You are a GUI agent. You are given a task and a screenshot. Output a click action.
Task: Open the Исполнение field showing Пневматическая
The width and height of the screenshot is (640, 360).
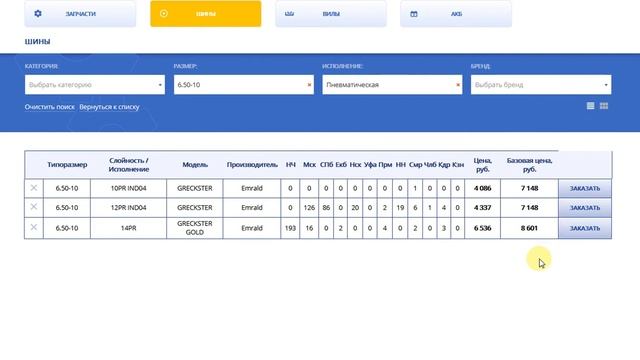pyautogui.click(x=392, y=84)
